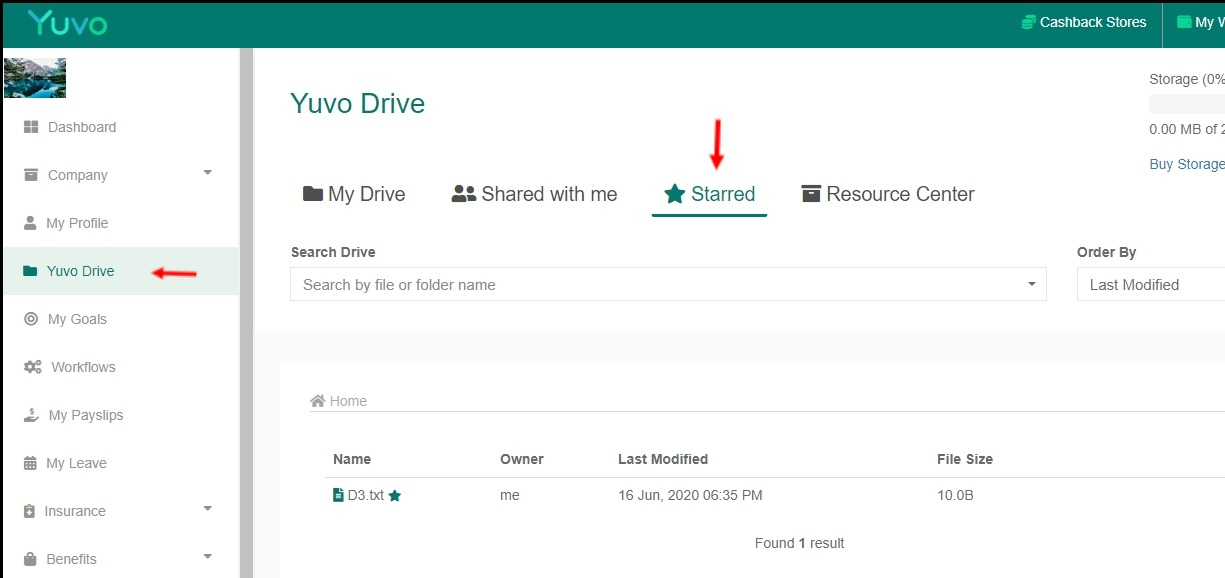Click the owner cell "me"
1225x578 pixels.
pyautogui.click(x=510, y=495)
